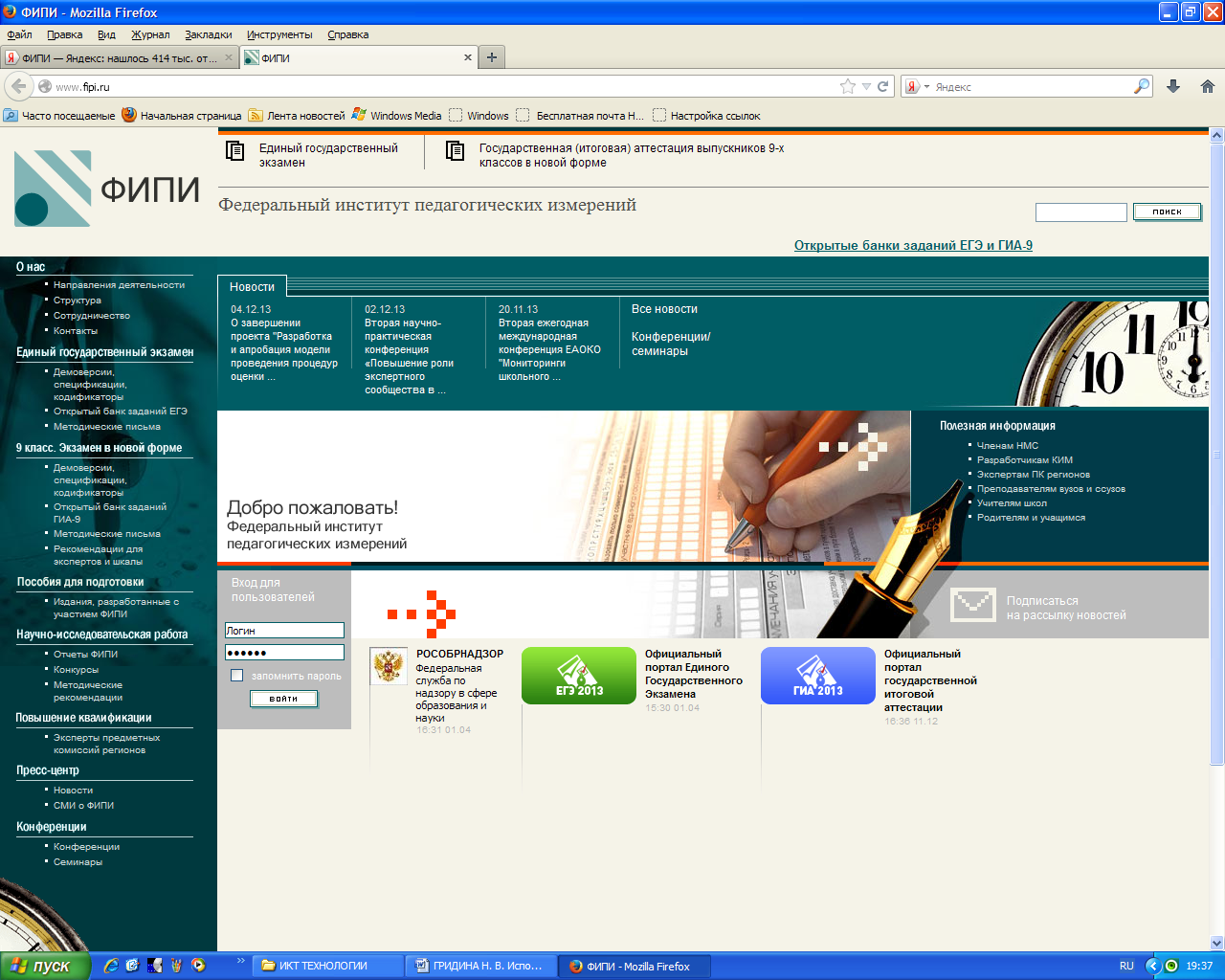Click the password input field
The image size is (1225, 980).
[x=284, y=652]
